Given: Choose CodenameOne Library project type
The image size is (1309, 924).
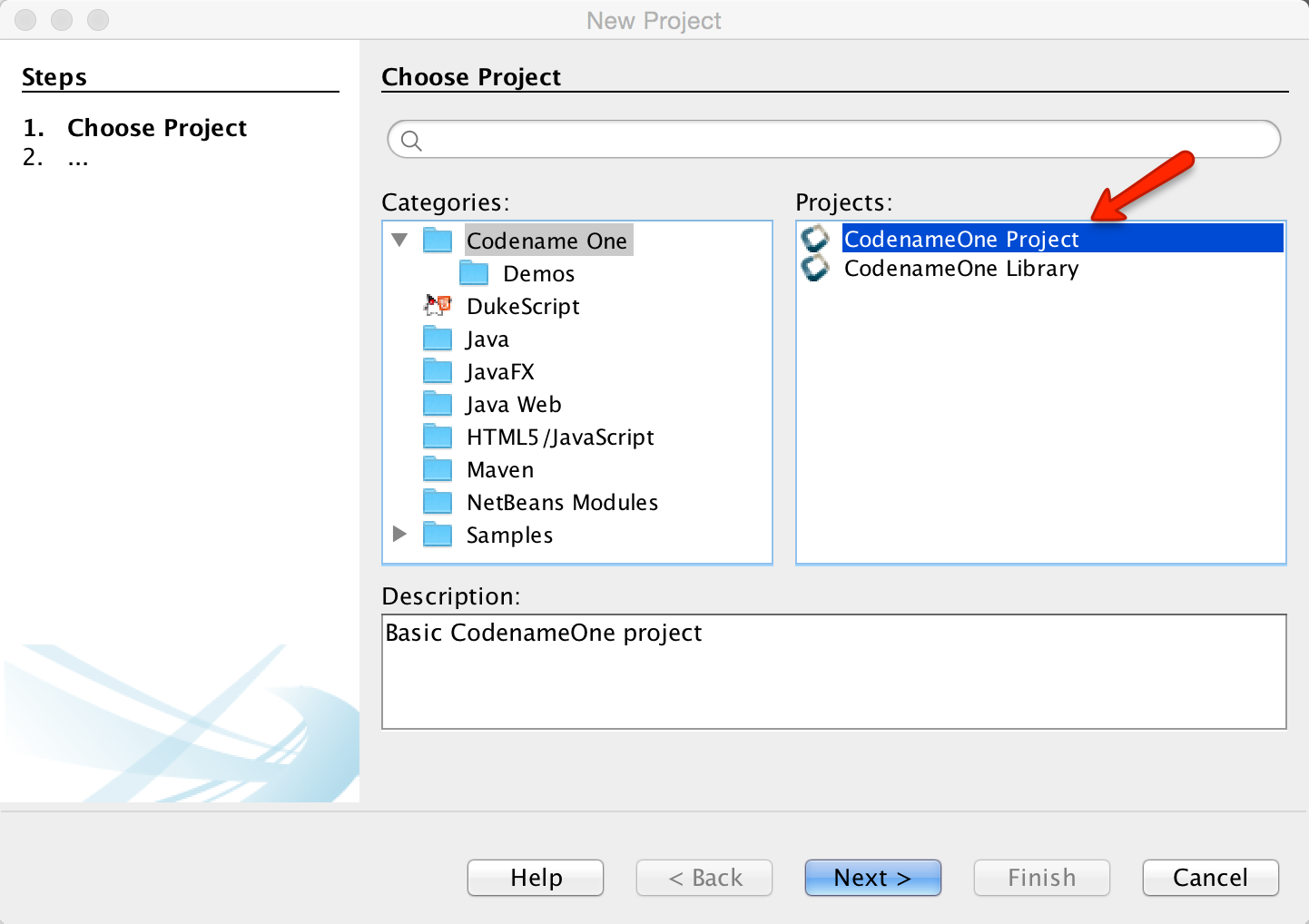Looking at the screenshot, I should click(x=961, y=268).
